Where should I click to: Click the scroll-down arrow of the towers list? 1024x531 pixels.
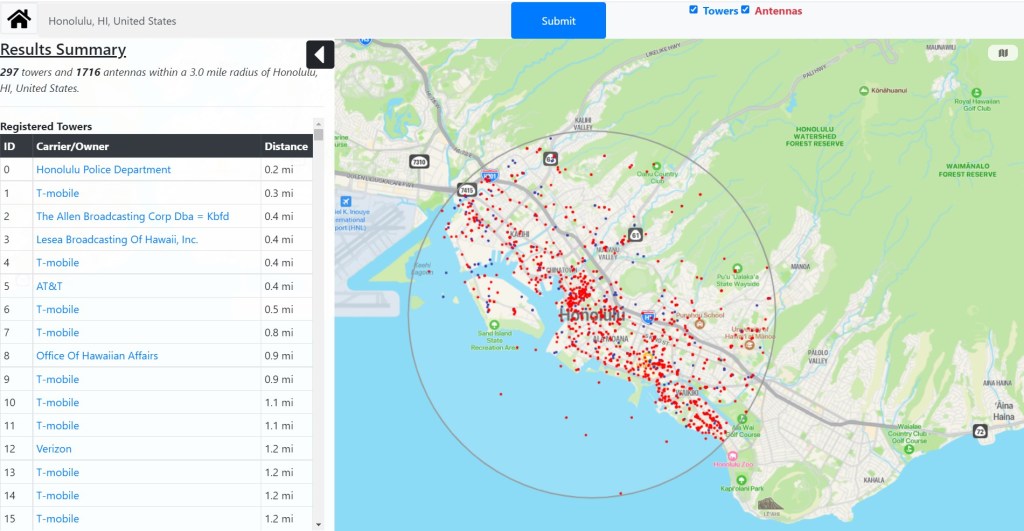319,524
